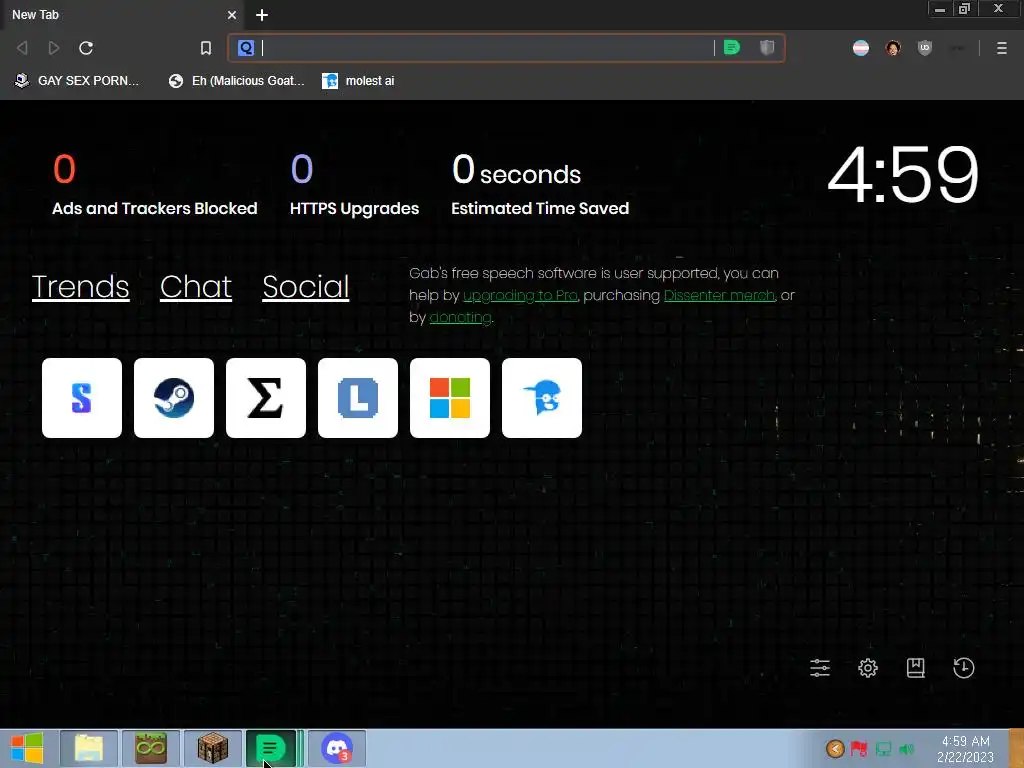Open the Microsoft logo top site tile

click(x=450, y=398)
